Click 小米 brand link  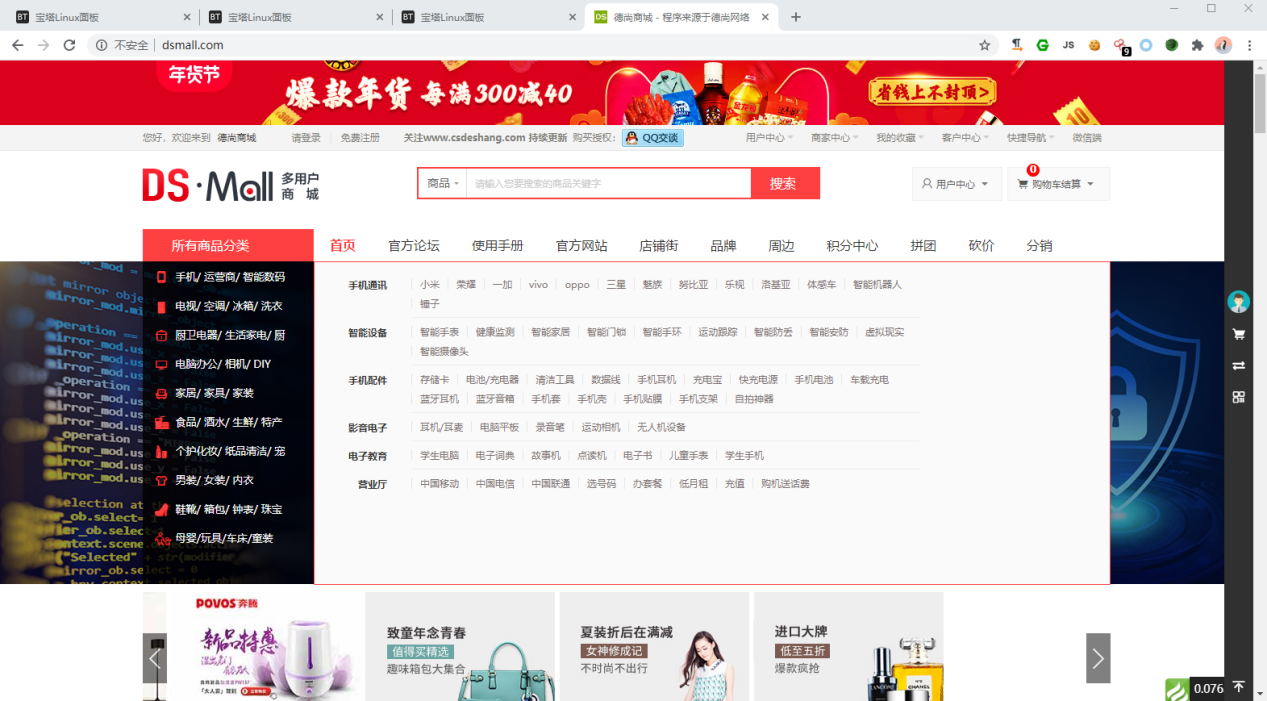pyautogui.click(x=430, y=285)
